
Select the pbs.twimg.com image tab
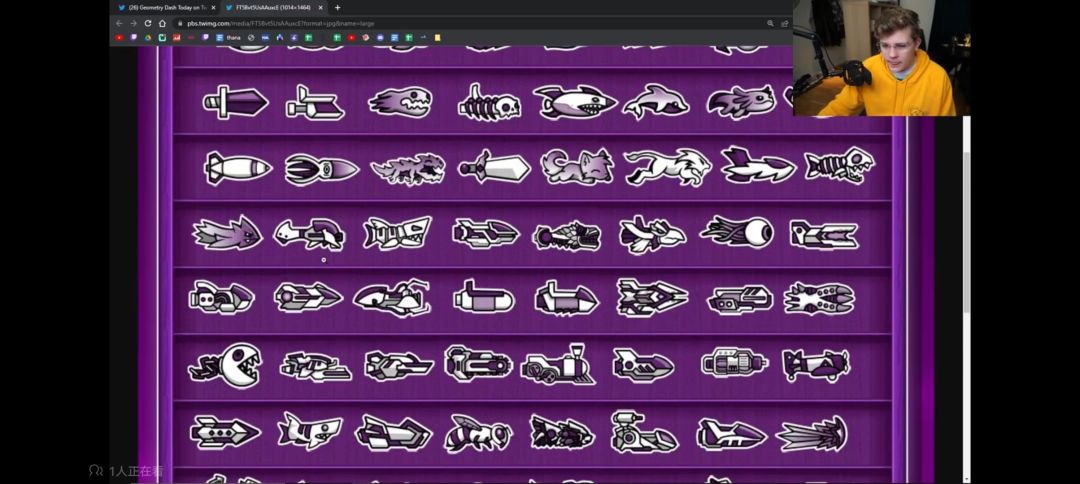click(x=272, y=7)
